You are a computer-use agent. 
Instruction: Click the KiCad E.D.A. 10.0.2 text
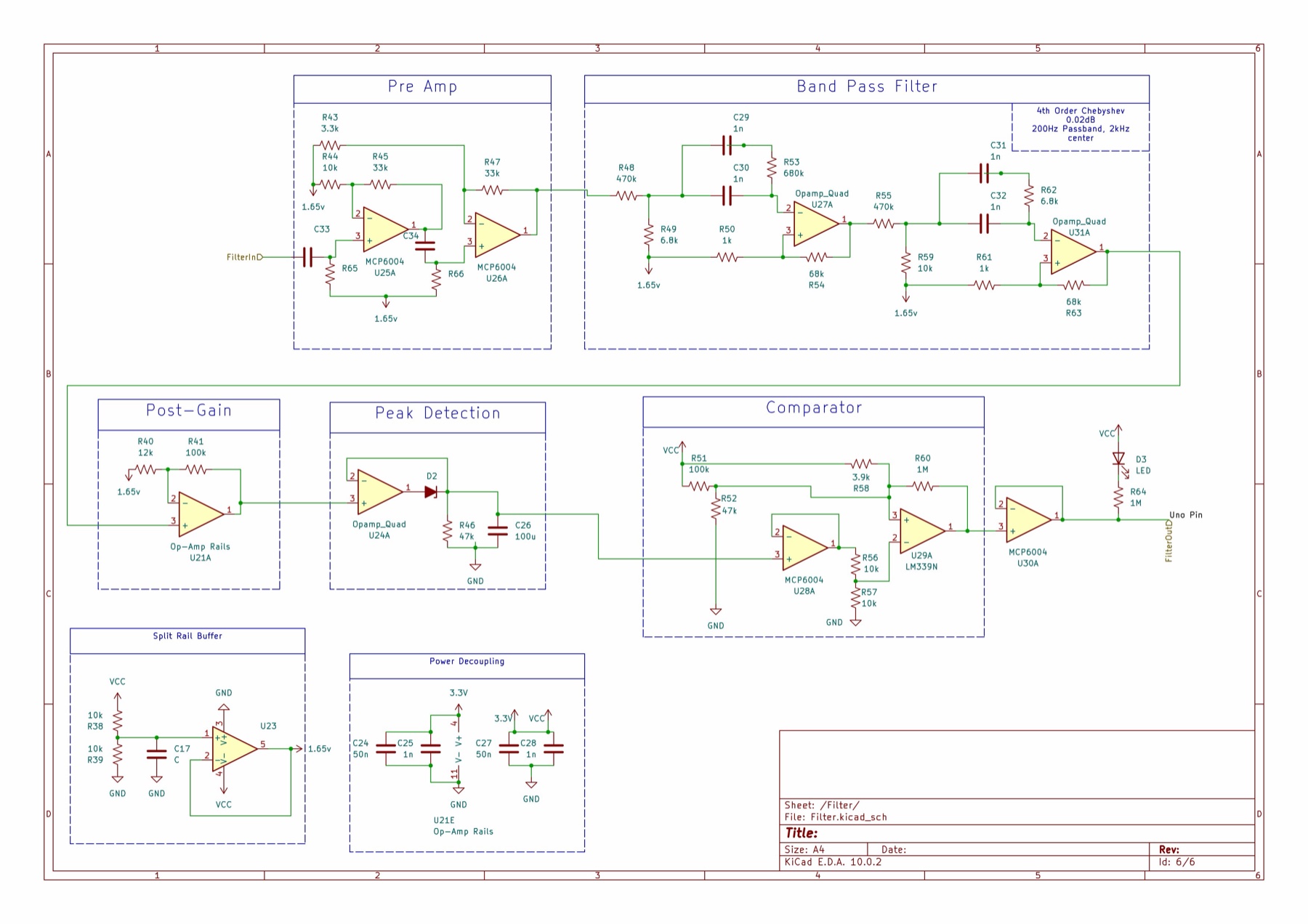[833, 862]
